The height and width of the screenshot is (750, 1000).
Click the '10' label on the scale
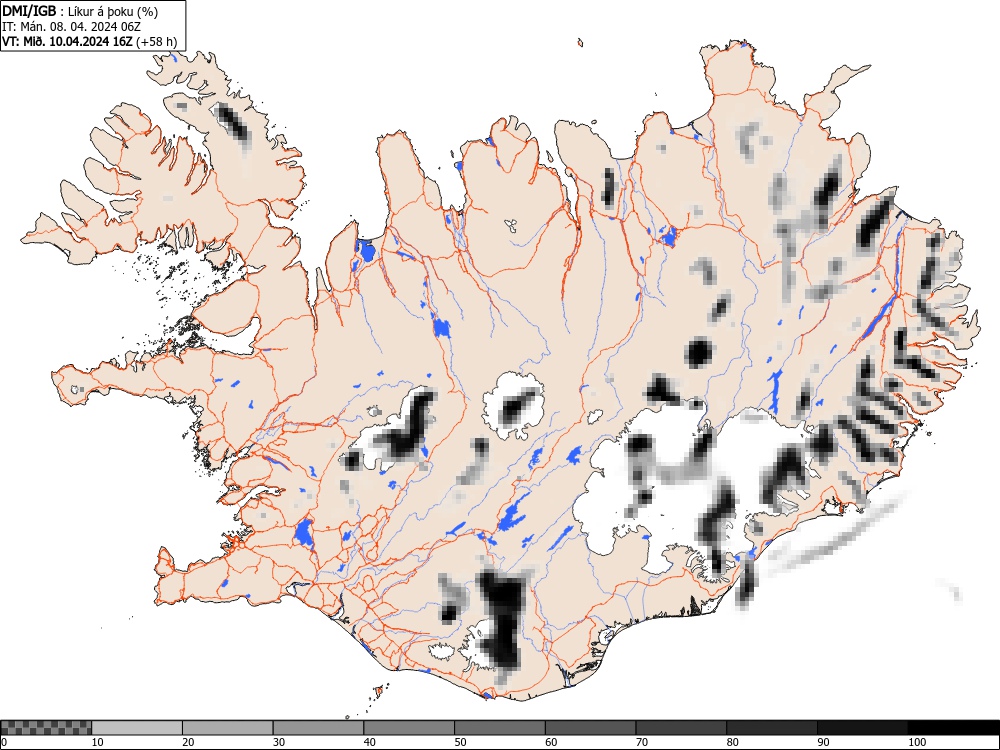click(x=98, y=742)
